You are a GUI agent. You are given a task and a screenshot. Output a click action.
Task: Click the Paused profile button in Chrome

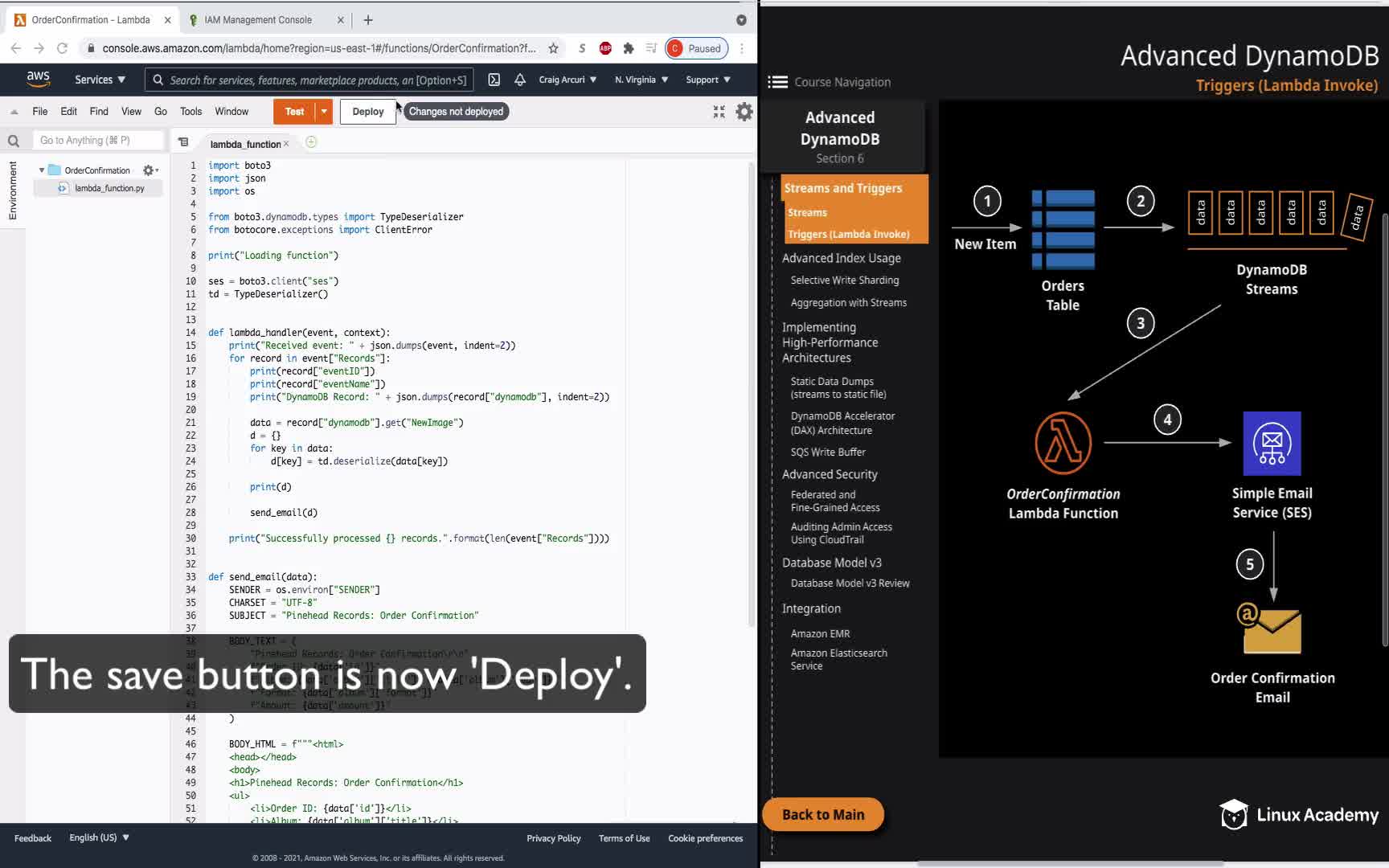[x=697, y=48]
